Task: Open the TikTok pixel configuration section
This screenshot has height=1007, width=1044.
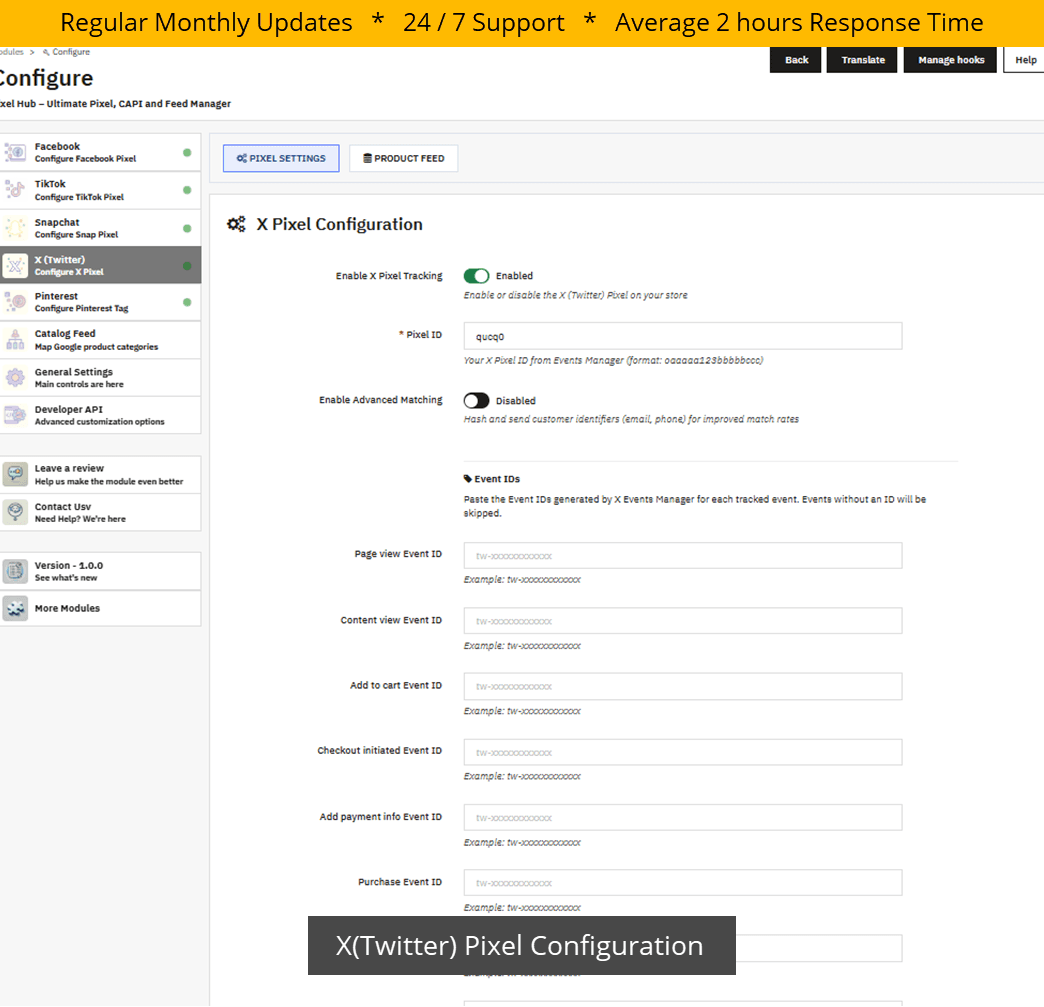Action: pyautogui.click(x=101, y=190)
